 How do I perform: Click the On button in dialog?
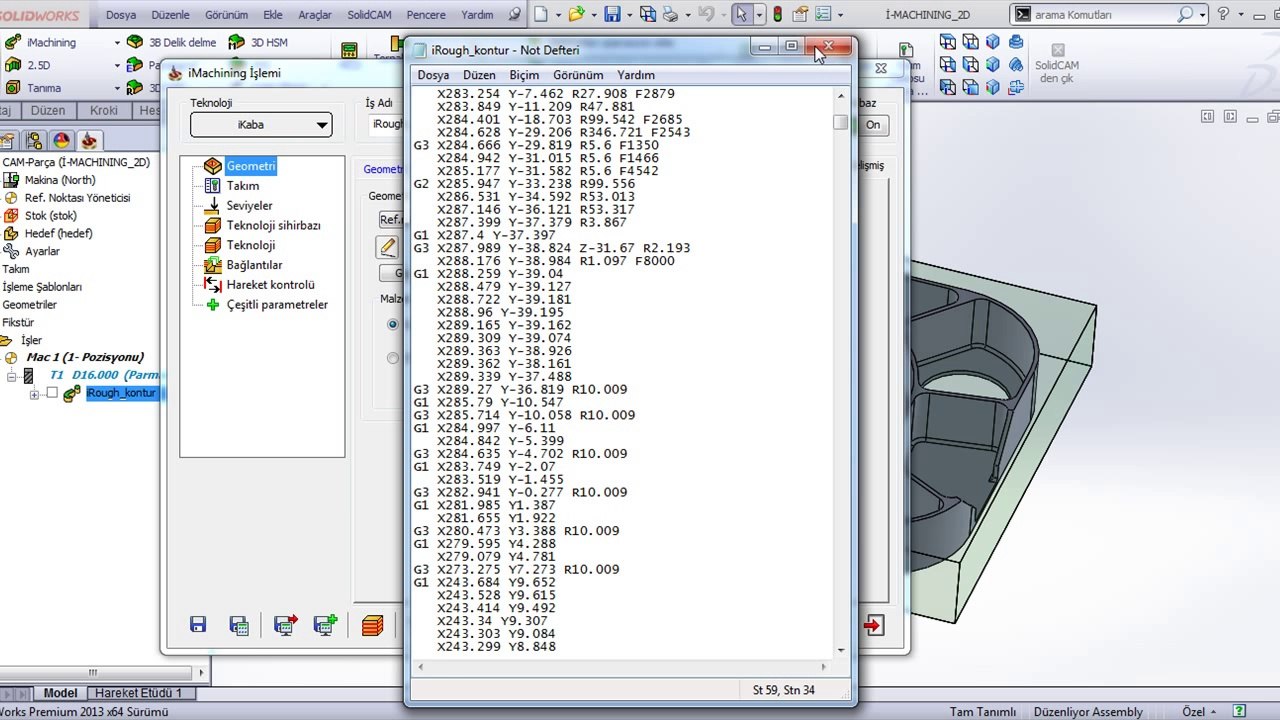(873, 125)
